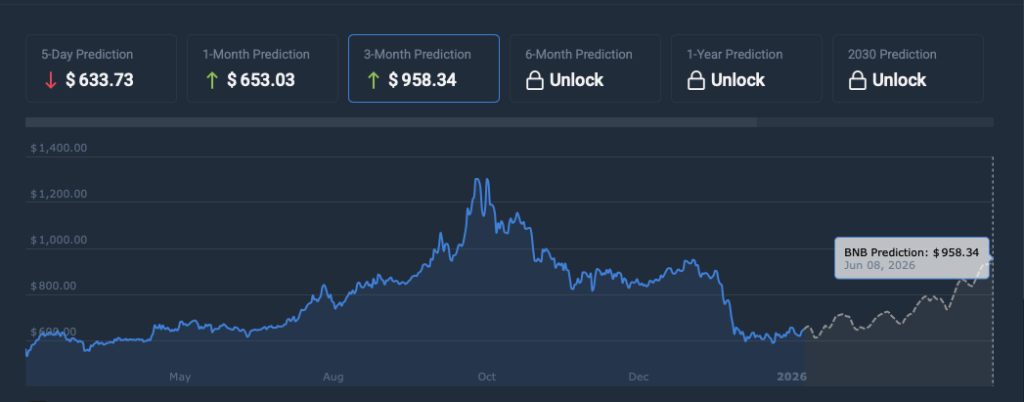Click the lock icon under 6-Month Prediction
The height and width of the screenshot is (402, 1024).
click(534, 80)
